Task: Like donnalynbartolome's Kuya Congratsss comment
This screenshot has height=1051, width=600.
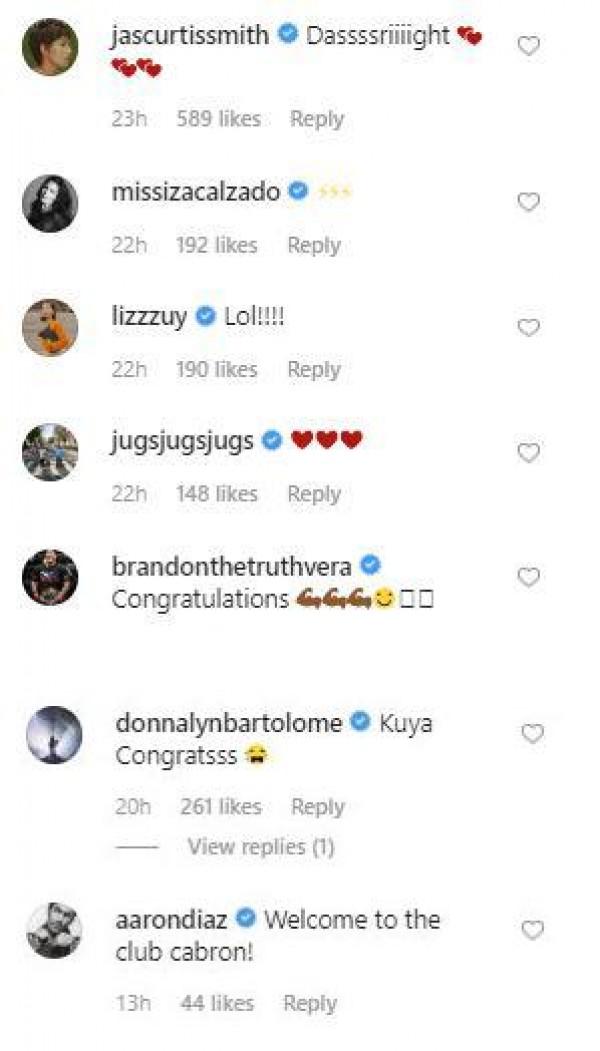Action: 532,734
